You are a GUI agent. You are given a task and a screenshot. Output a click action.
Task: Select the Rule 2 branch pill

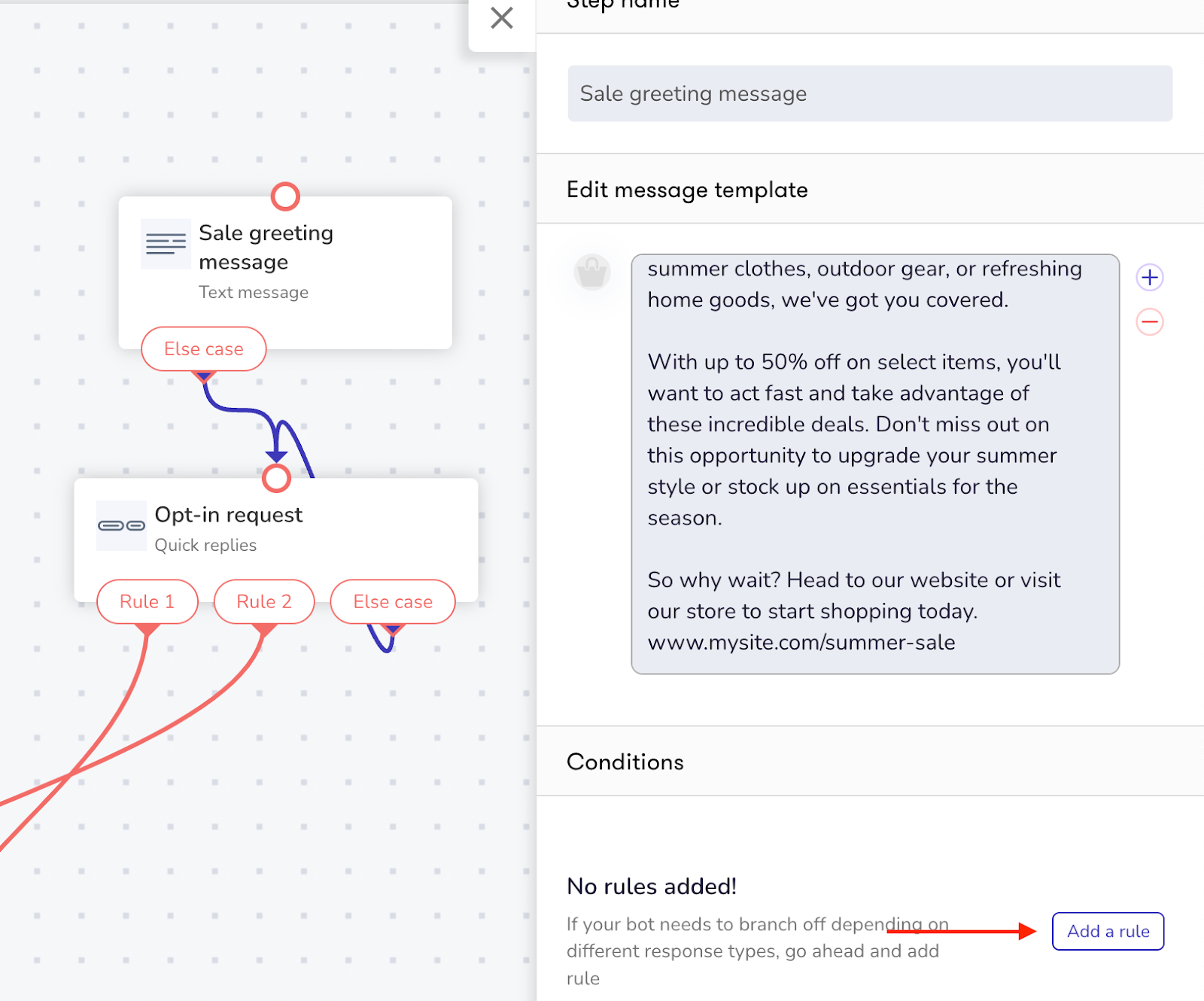(264, 601)
